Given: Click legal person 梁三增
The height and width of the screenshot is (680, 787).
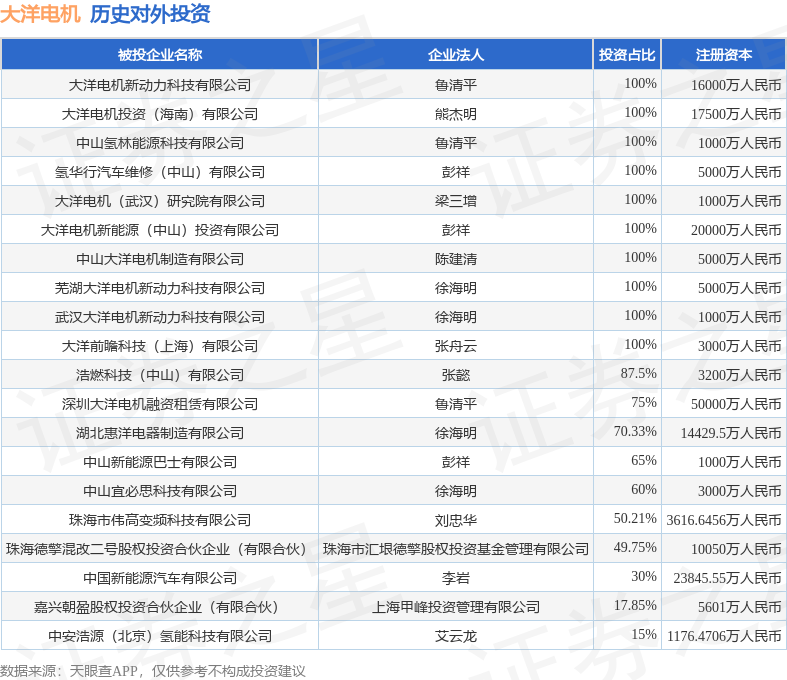Looking at the screenshot, I should (x=456, y=201).
